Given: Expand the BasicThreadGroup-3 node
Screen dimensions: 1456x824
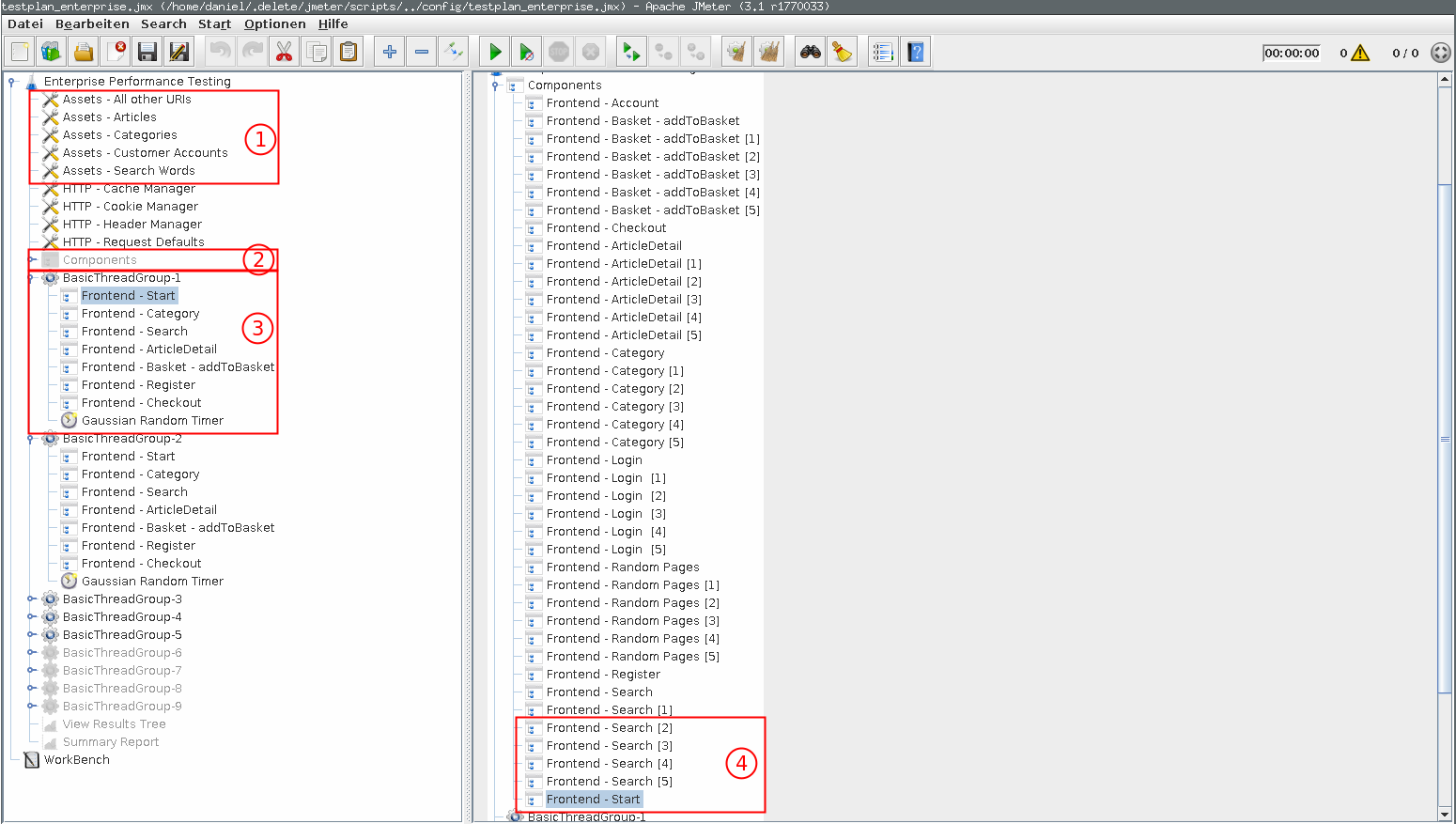Looking at the screenshot, I should (x=32, y=599).
